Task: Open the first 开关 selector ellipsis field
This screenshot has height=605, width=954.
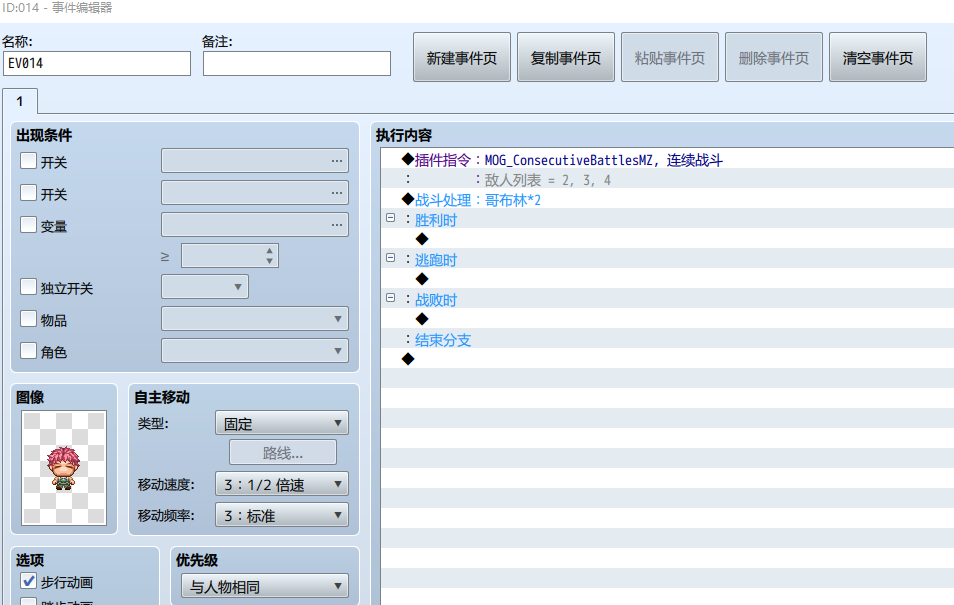Action: 255,161
